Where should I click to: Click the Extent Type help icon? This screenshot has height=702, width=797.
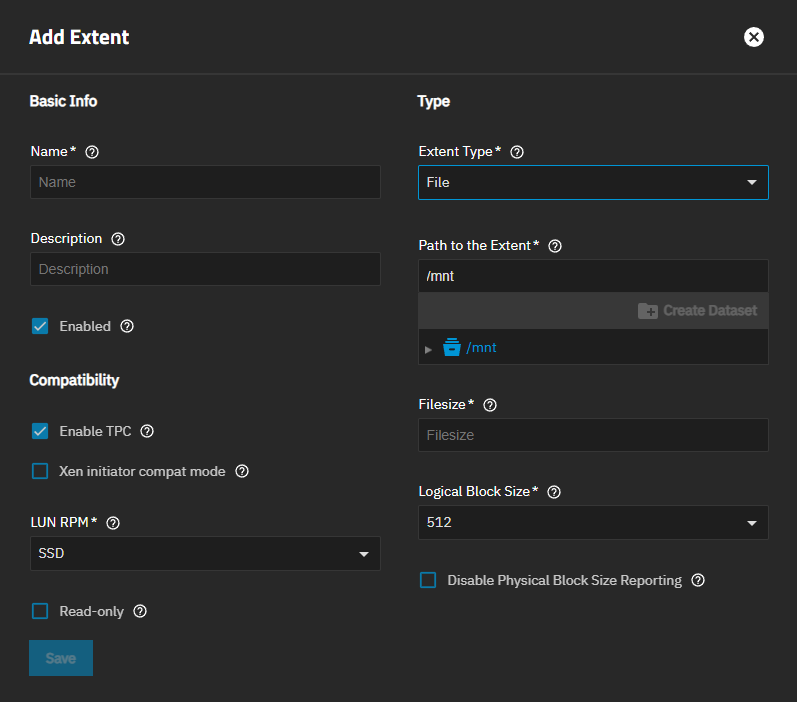(517, 152)
